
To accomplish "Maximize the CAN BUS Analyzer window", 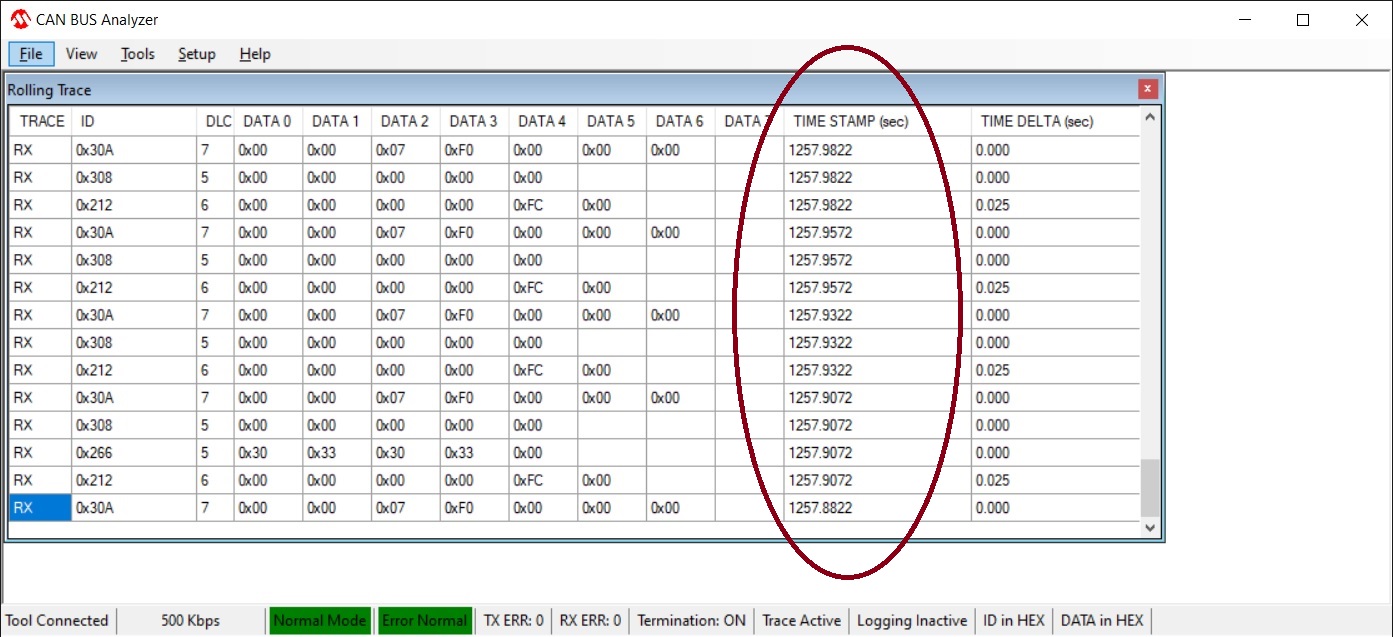I will [x=1303, y=20].
